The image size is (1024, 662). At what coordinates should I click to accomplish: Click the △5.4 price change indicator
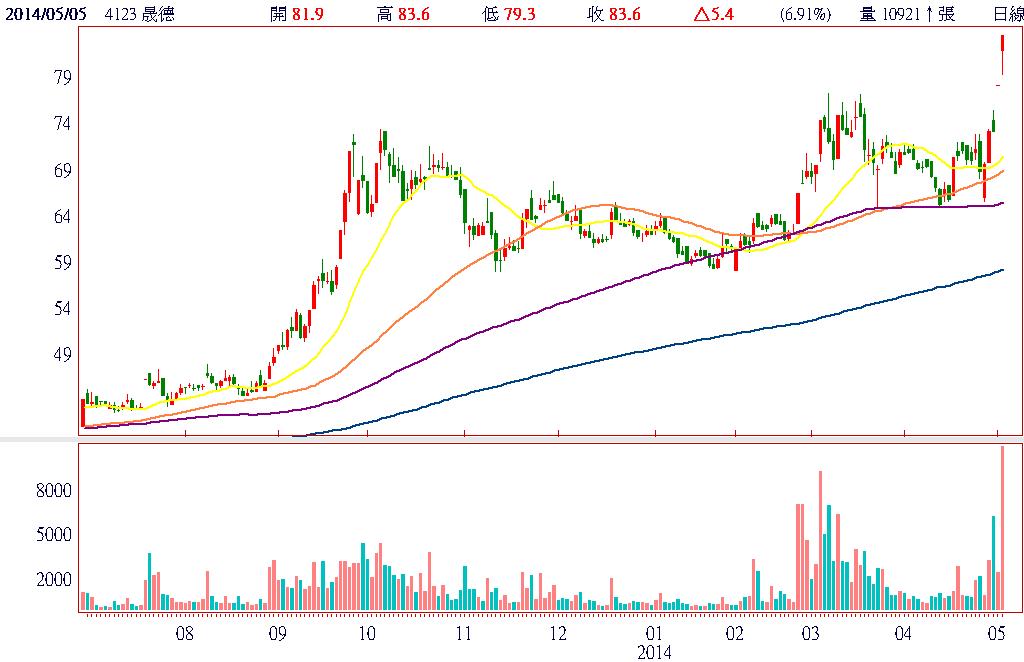(715, 14)
